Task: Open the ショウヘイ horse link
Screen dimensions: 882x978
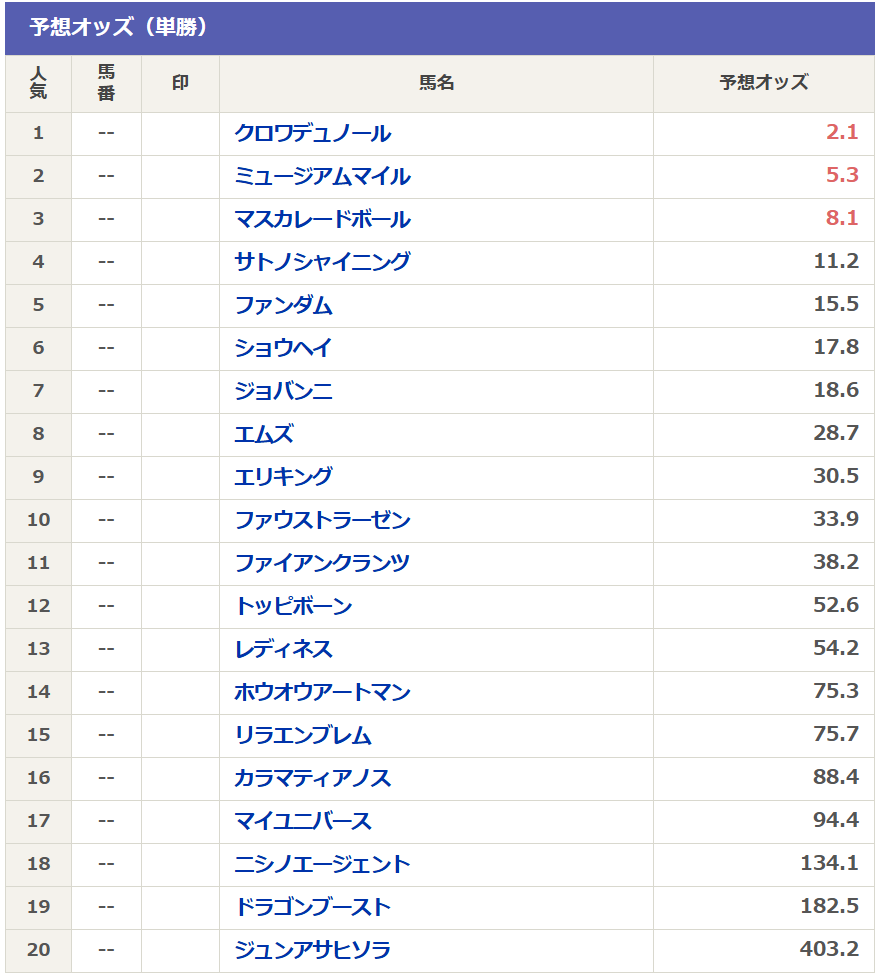Action: 283,349
